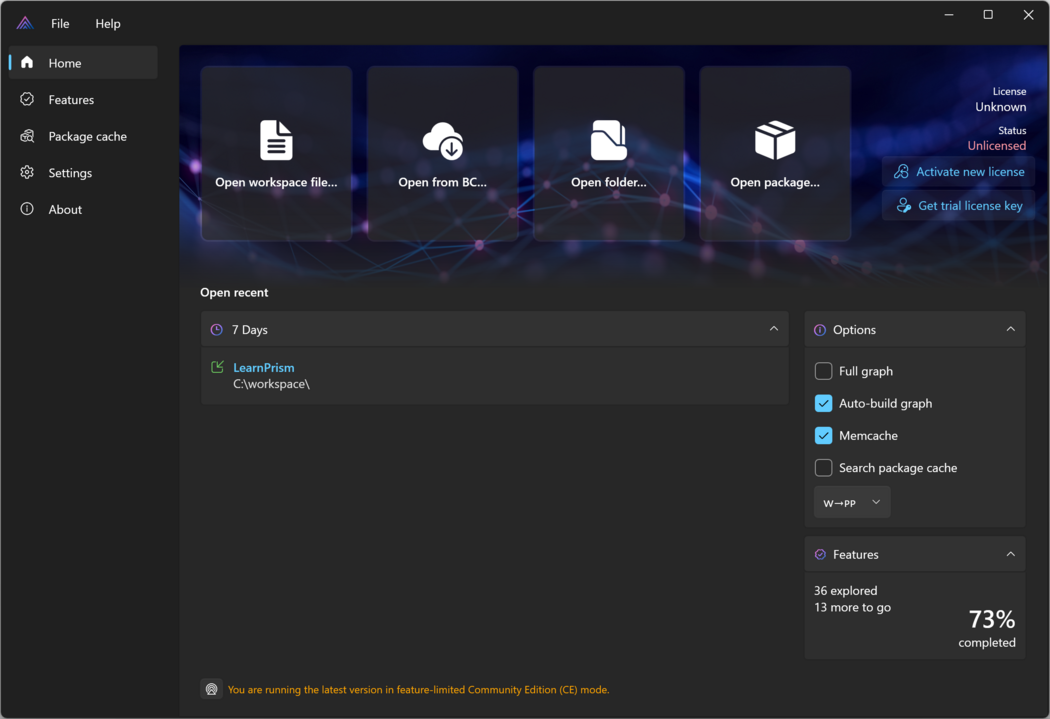Click the update status icon at bottom
Image resolution: width=1050 pixels, height=719 pixels.
(211, 689)
